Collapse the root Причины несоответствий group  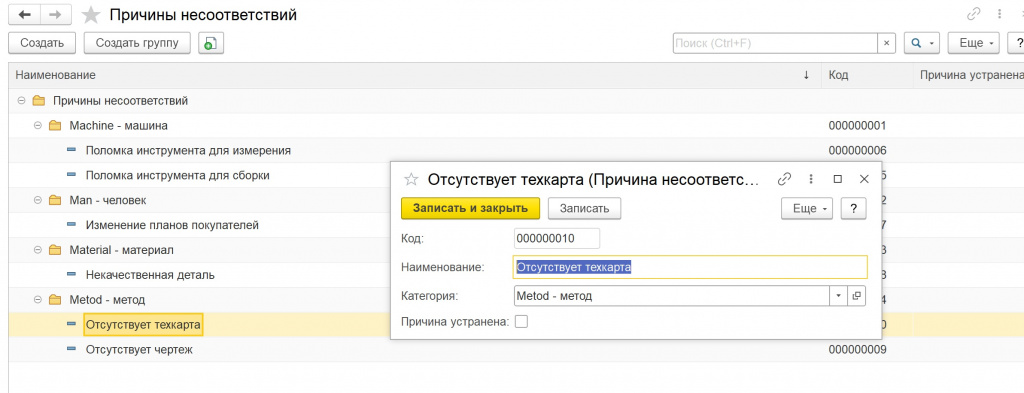pos(21,101)
